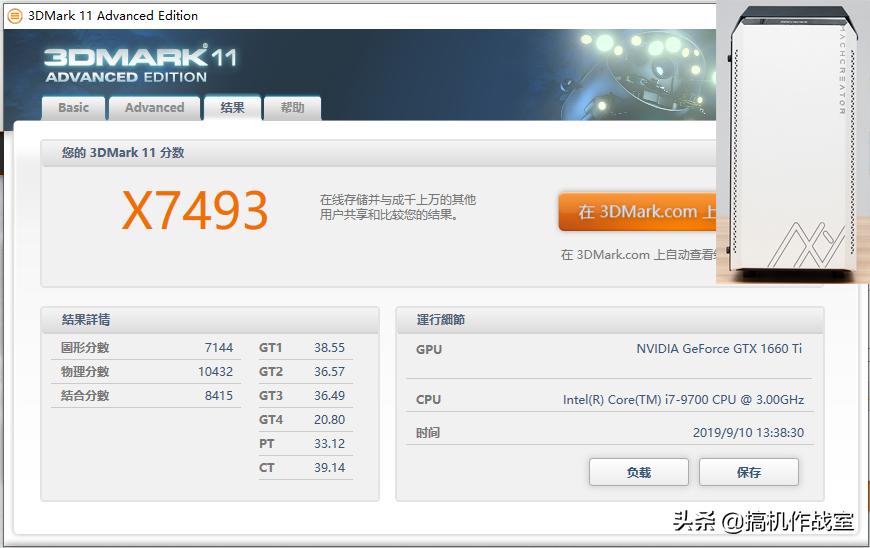Image resolution: width=870 pixels, height=548 pixels.
Task: Click the 您的 3DMark 11 分数 header
Action: 123,153
